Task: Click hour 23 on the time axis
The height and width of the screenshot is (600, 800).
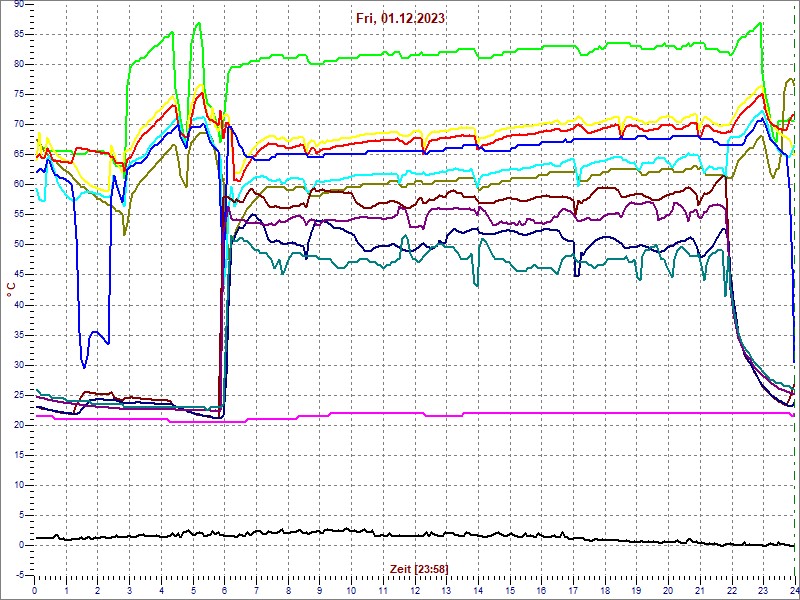Action: click(x=764, y=591)
